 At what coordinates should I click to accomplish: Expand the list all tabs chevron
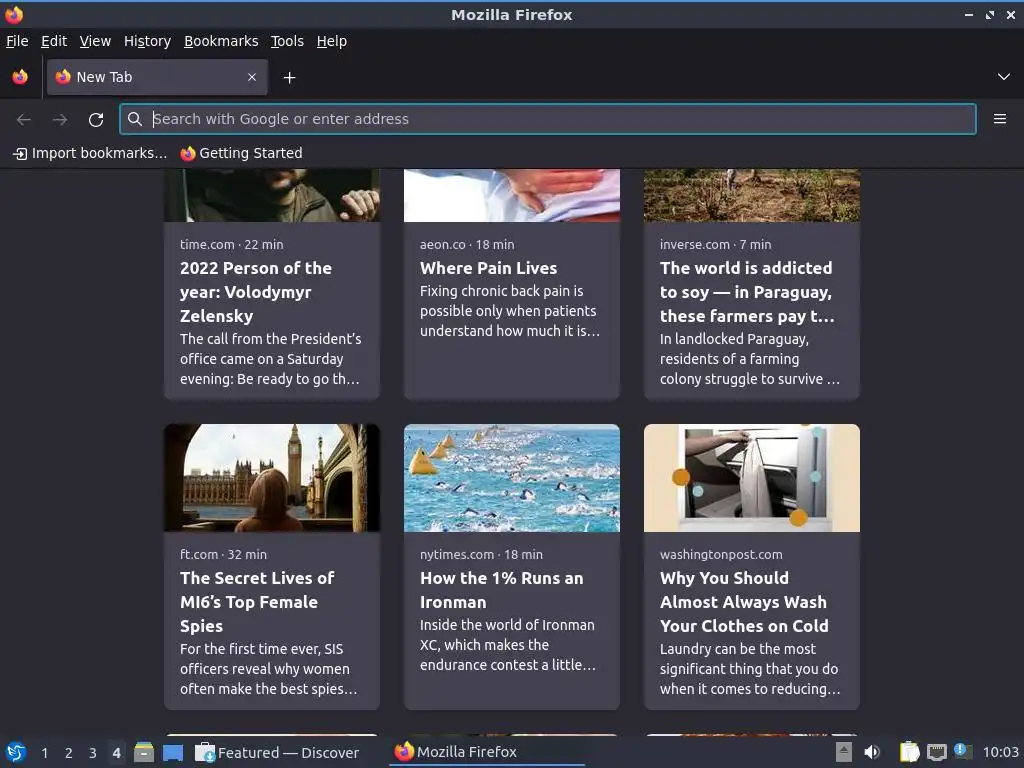[x=1004, y=77]
